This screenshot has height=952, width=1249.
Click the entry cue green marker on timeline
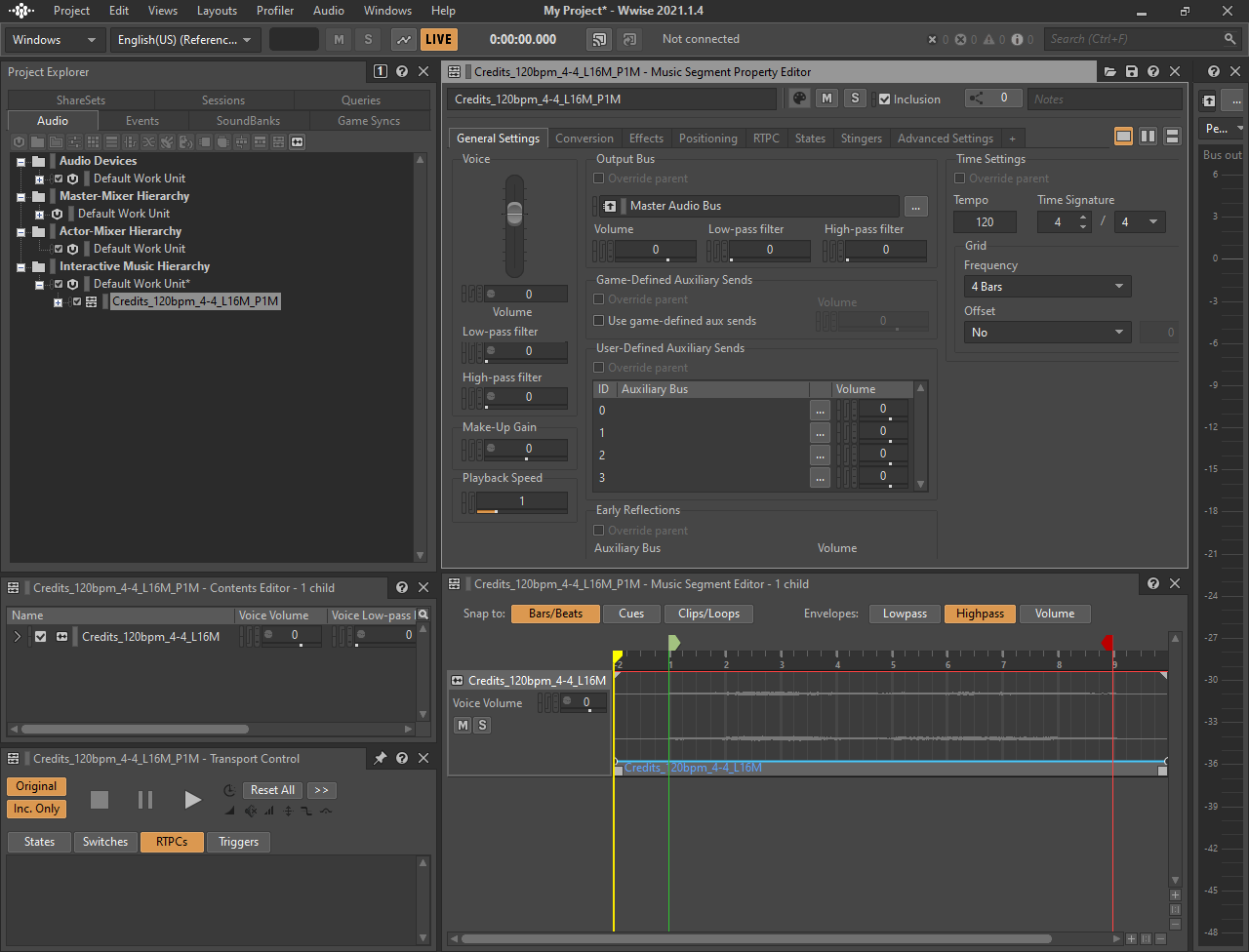pyautogui.click(x=673, y=642)
